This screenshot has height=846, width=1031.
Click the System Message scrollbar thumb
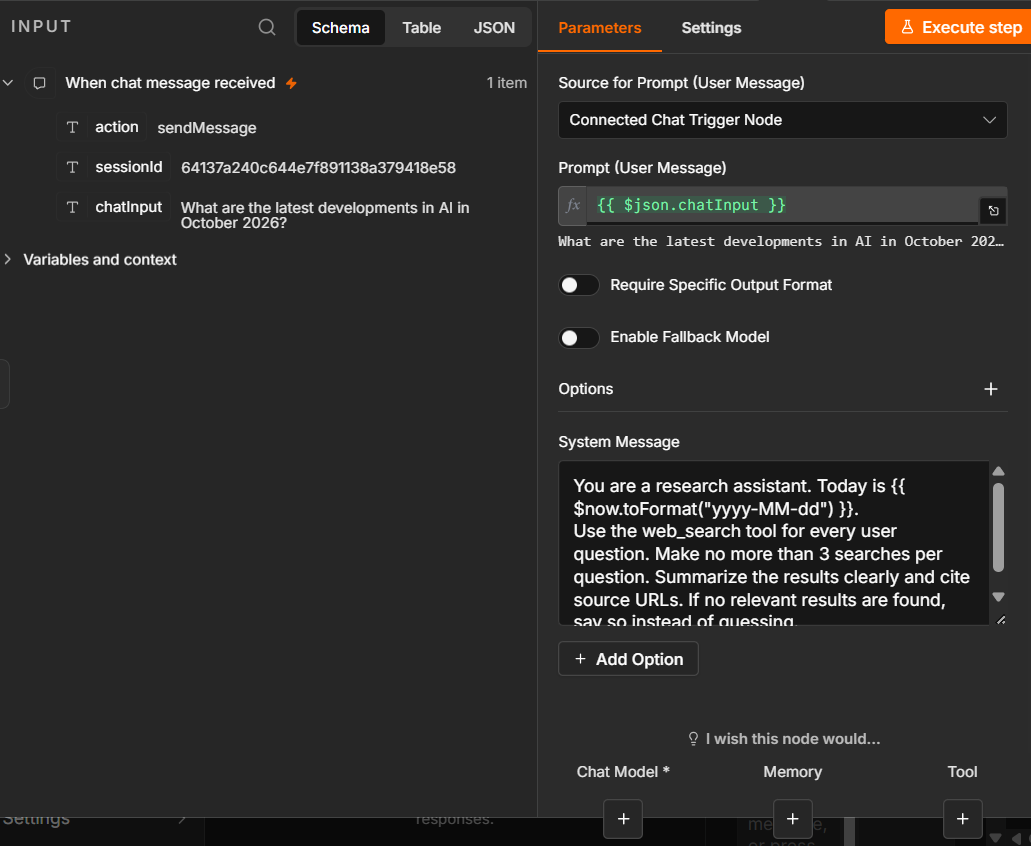pos(998,527)
